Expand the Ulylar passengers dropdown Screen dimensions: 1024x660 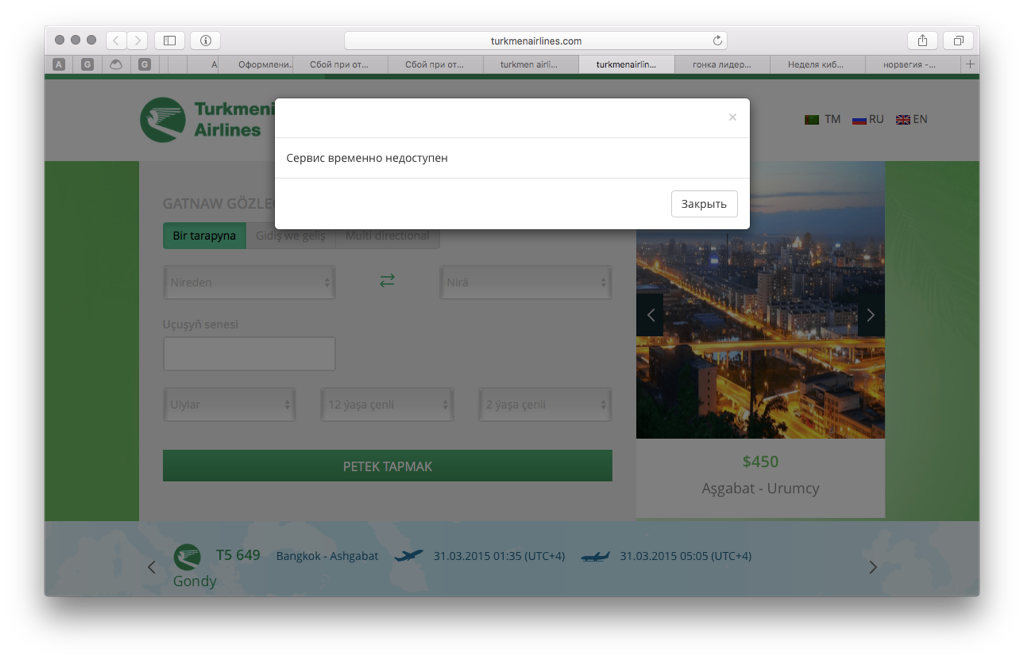[x=229, y=405]
